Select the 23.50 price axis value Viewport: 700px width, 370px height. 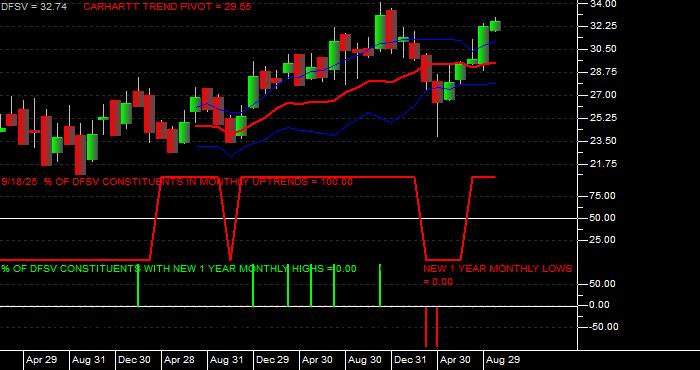(603, 141)
